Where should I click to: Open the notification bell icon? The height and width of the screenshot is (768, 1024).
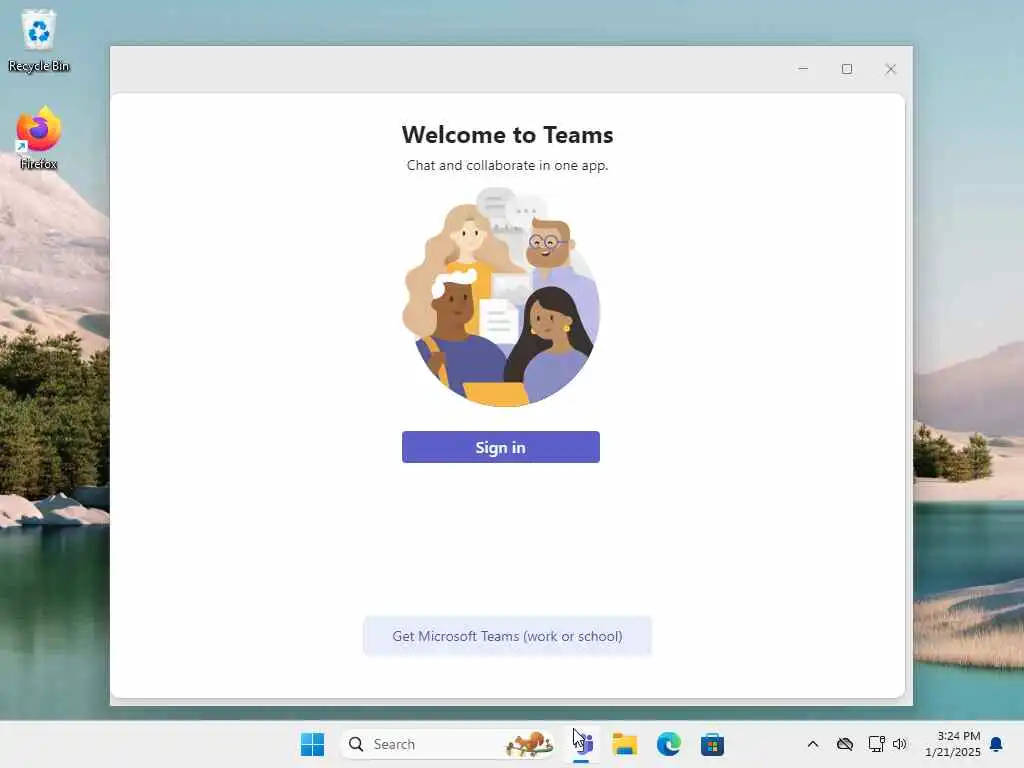tap(996, 744)
